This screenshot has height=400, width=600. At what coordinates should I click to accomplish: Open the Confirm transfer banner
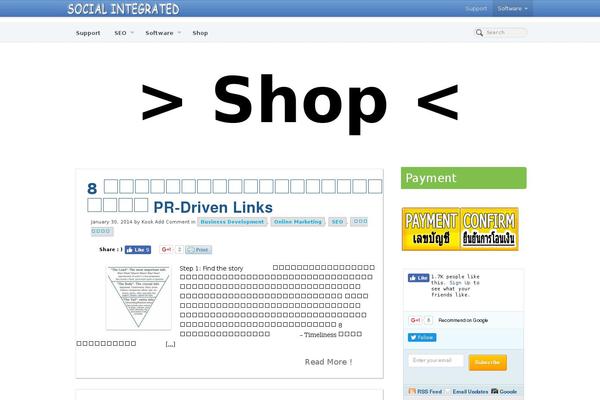point(489,229)
